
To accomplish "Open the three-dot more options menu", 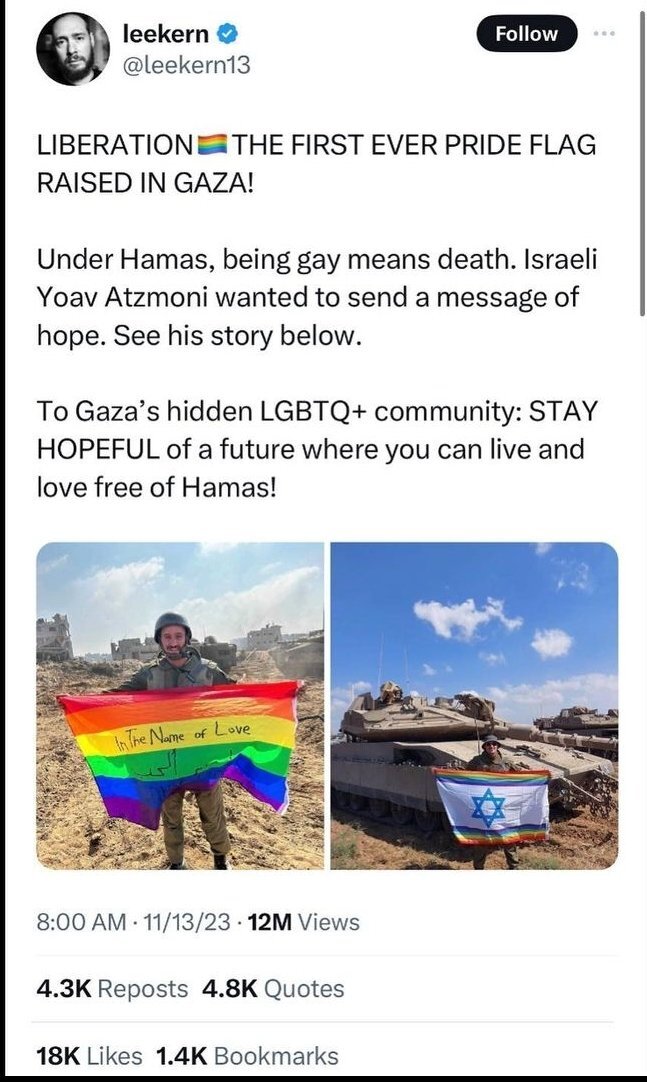I will (603, 33).
